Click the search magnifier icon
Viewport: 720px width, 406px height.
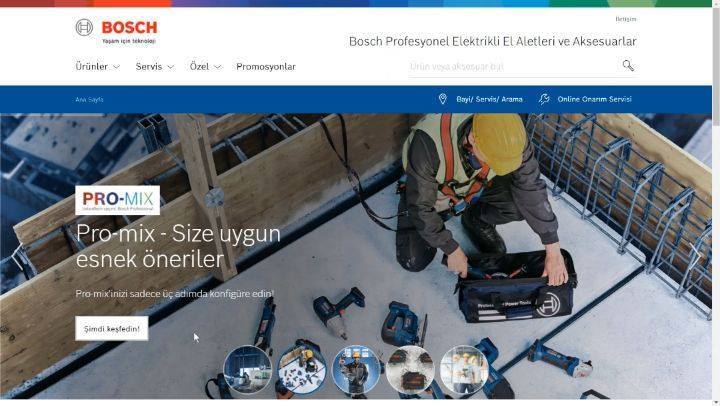pyautogui.click(x=628, y=66)
